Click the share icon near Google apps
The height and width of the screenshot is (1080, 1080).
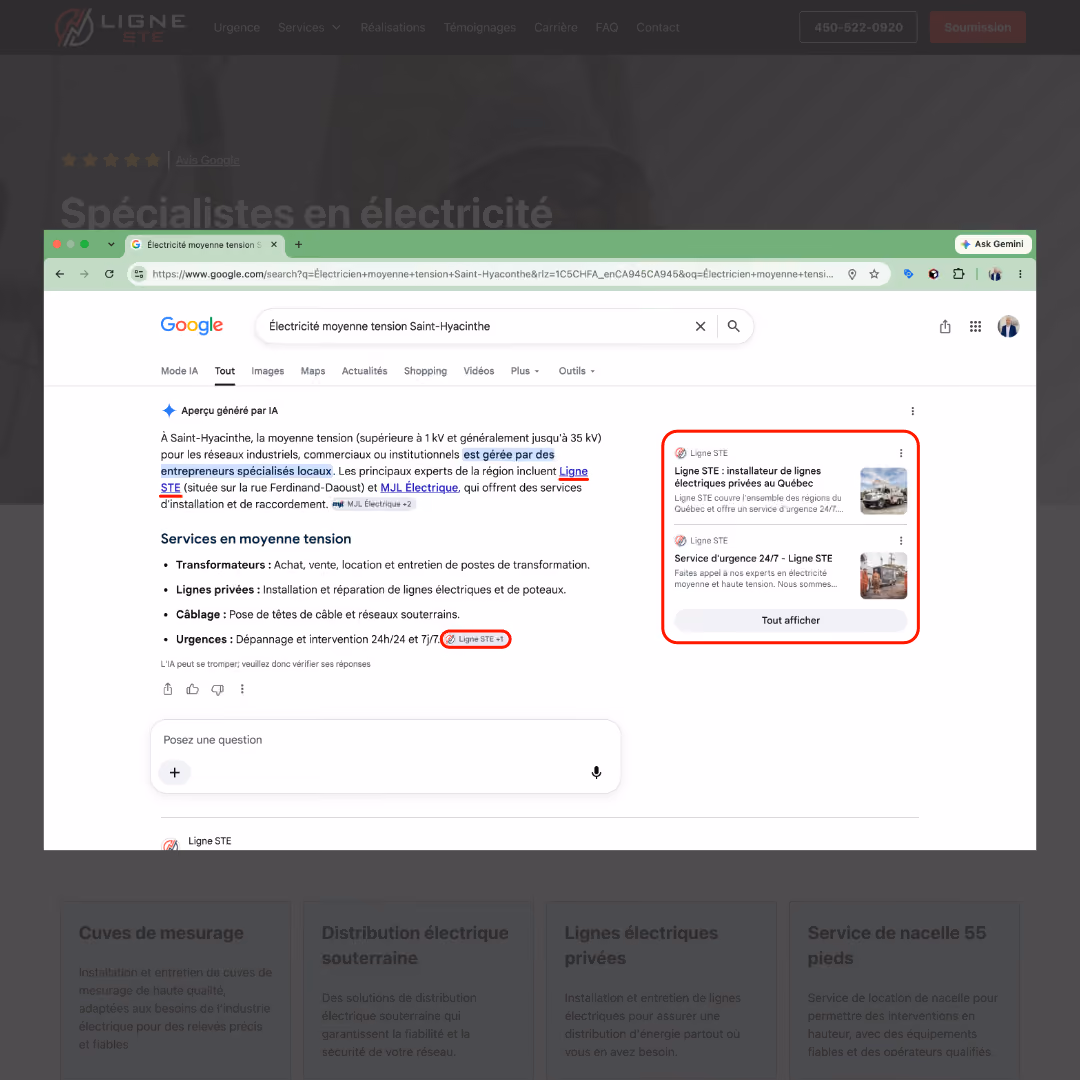pyautogui.click(x=944, y=326)
